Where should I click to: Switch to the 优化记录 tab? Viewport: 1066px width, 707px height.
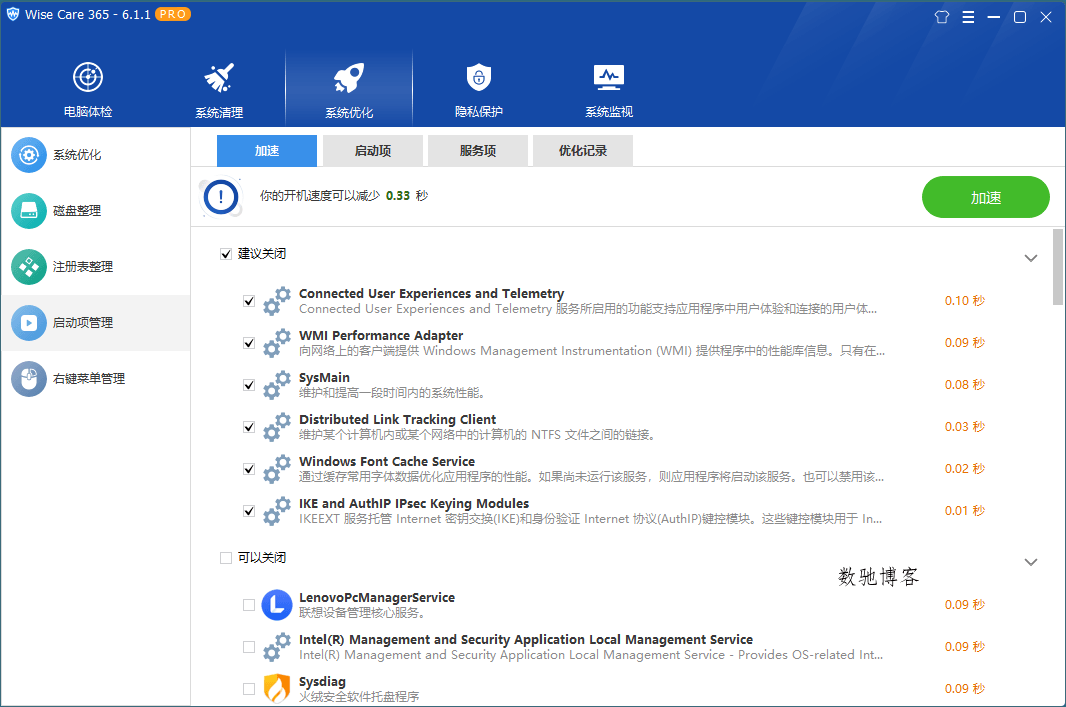click(x=583, y=151)
